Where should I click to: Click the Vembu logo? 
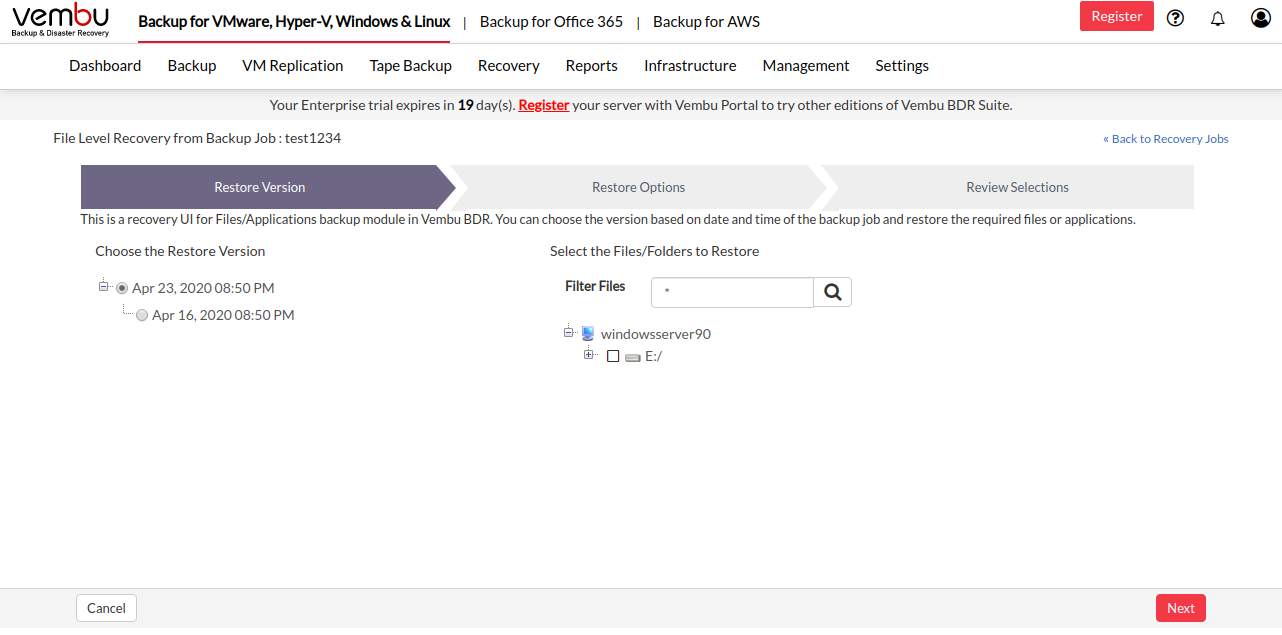pyautogui.click(x=60, y=20)
